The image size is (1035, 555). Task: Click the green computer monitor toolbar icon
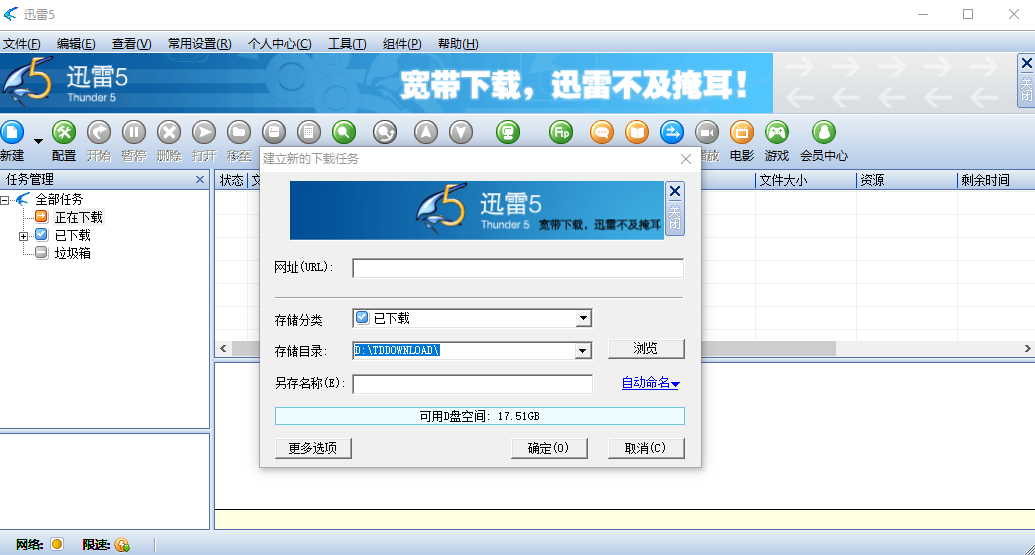pos(508,133)
